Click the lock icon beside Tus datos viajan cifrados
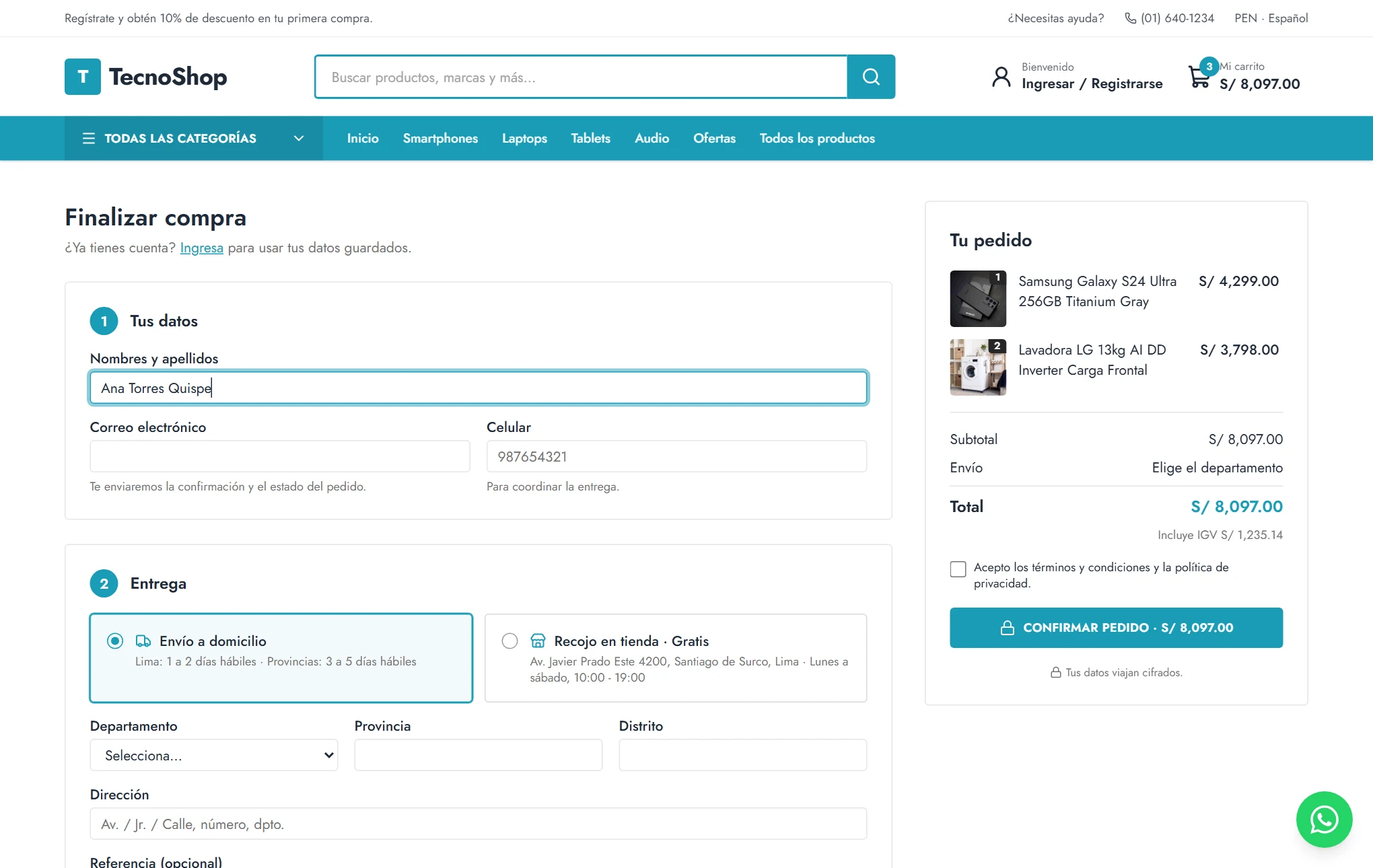 click(x=1056, y=673)
